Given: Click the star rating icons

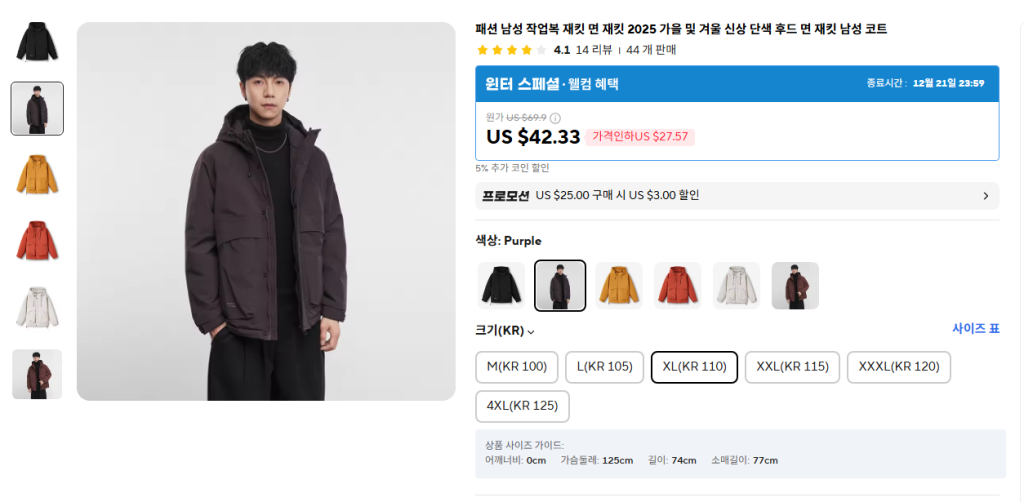Looking at the screenshot, I should [x=511, y=50].
